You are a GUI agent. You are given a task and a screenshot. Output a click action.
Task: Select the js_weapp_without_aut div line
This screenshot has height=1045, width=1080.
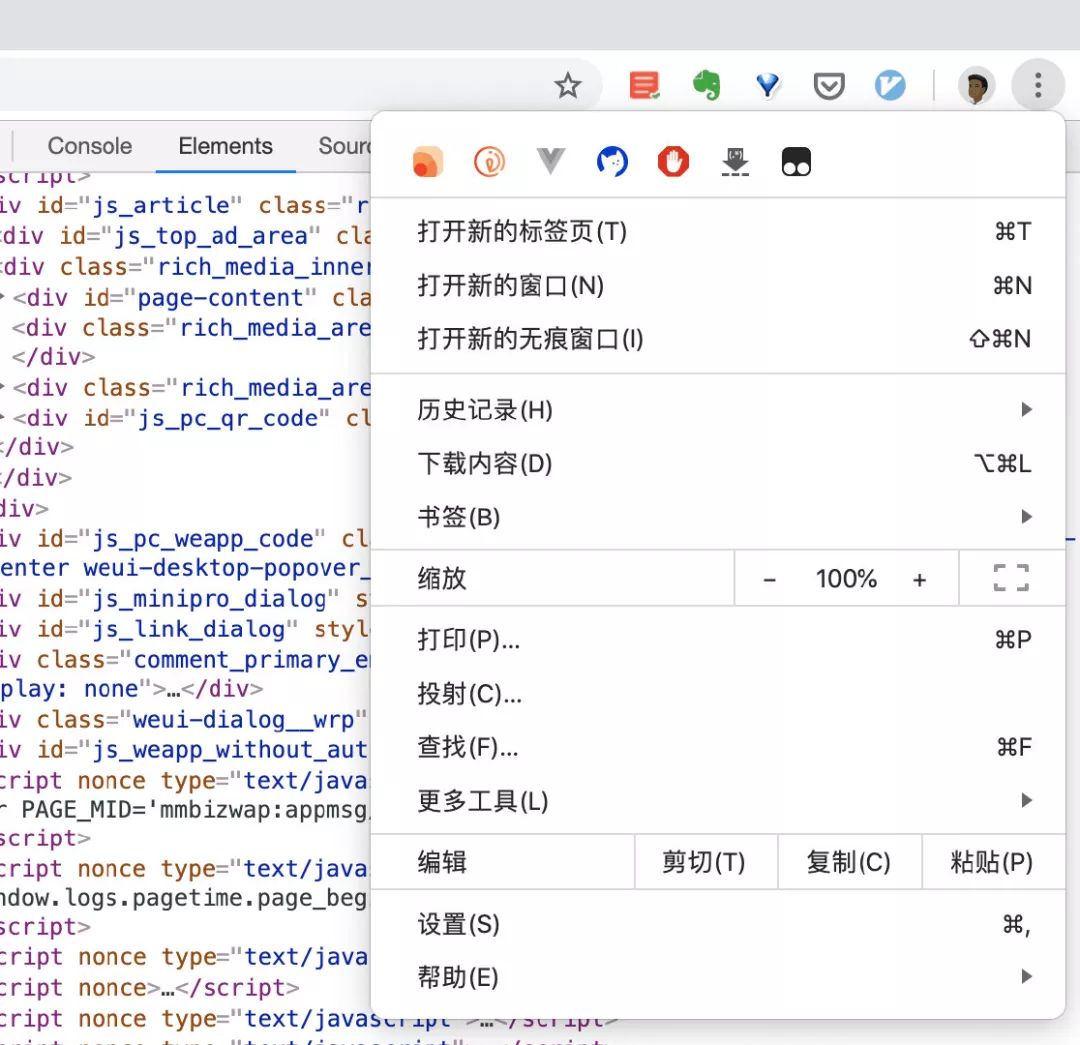coord(185,749)
